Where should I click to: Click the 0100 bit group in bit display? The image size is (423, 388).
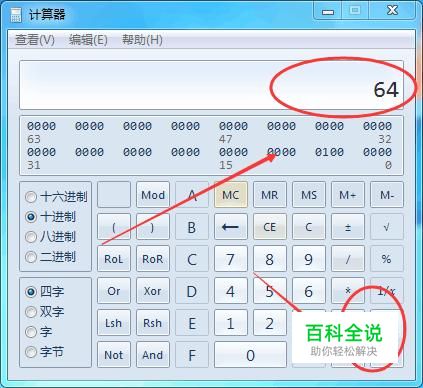tap(329, 152)
